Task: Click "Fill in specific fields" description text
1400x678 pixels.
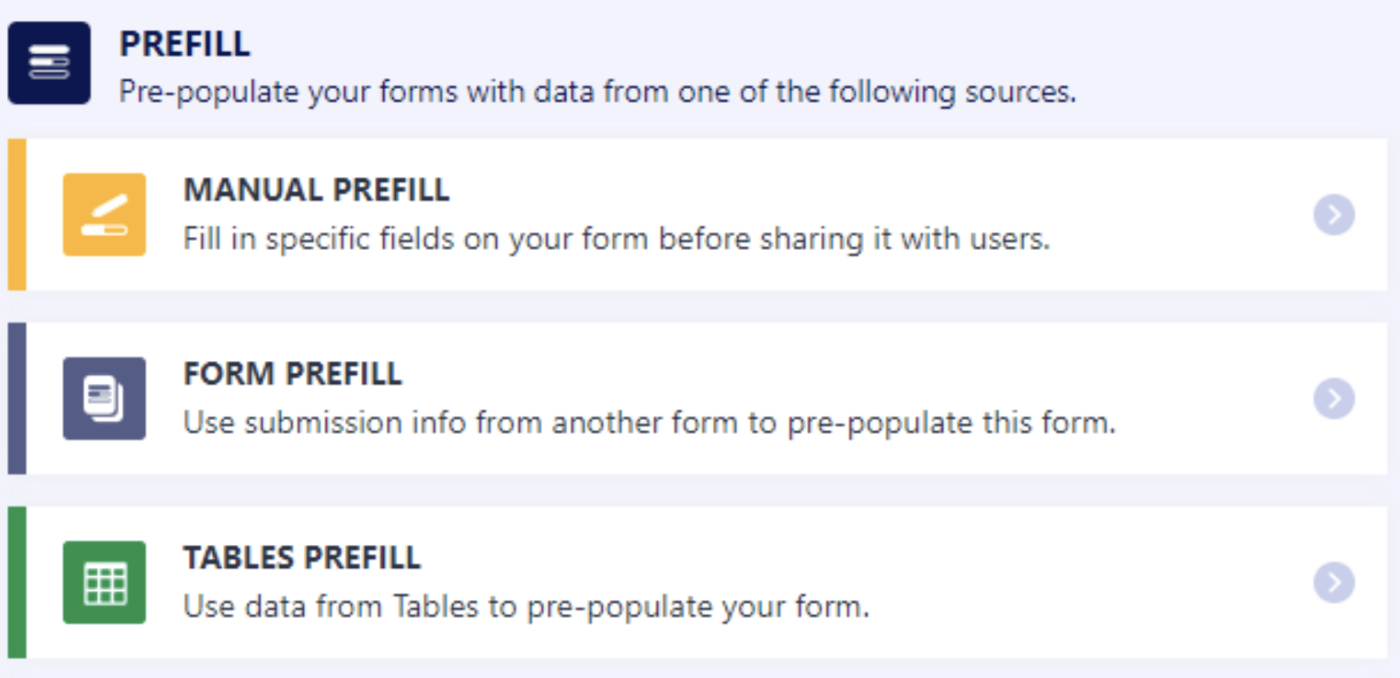Action: point(616,240)
